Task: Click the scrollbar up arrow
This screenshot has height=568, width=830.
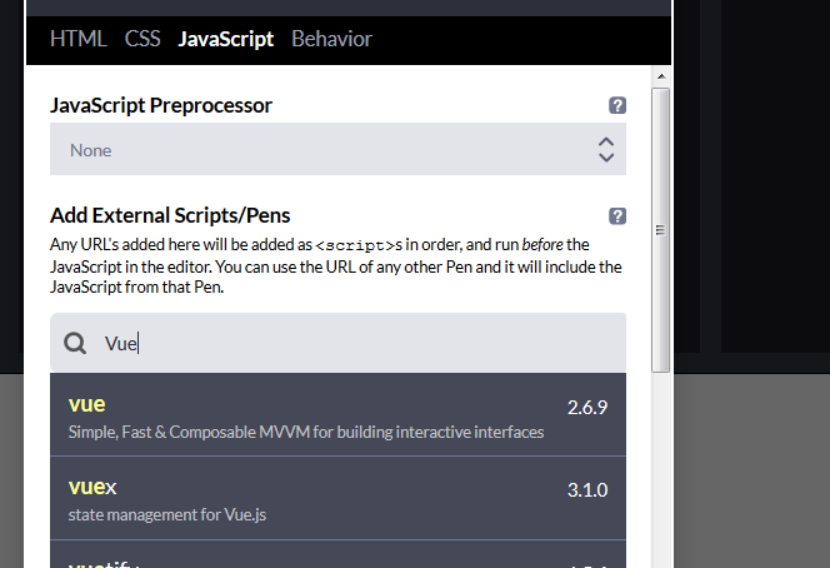Action: [661, 77]
